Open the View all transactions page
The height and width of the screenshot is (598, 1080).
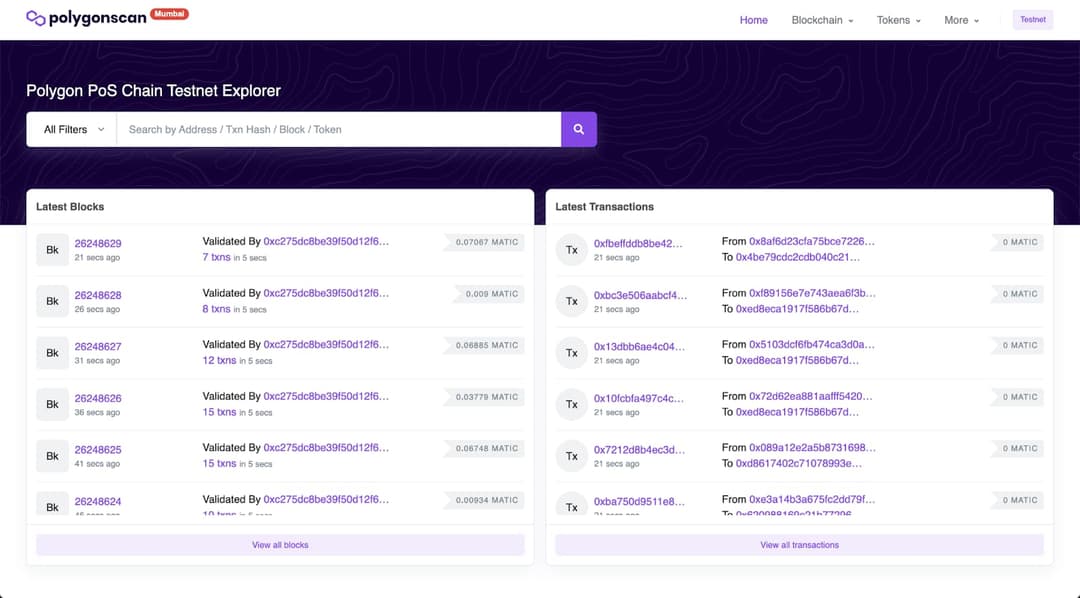(x=799, y=544)
